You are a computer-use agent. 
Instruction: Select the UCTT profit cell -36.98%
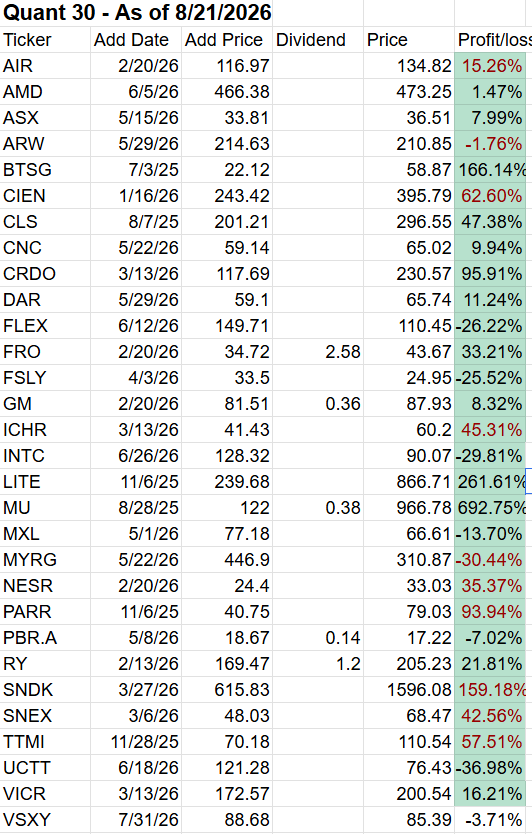(x=490, y=768)
